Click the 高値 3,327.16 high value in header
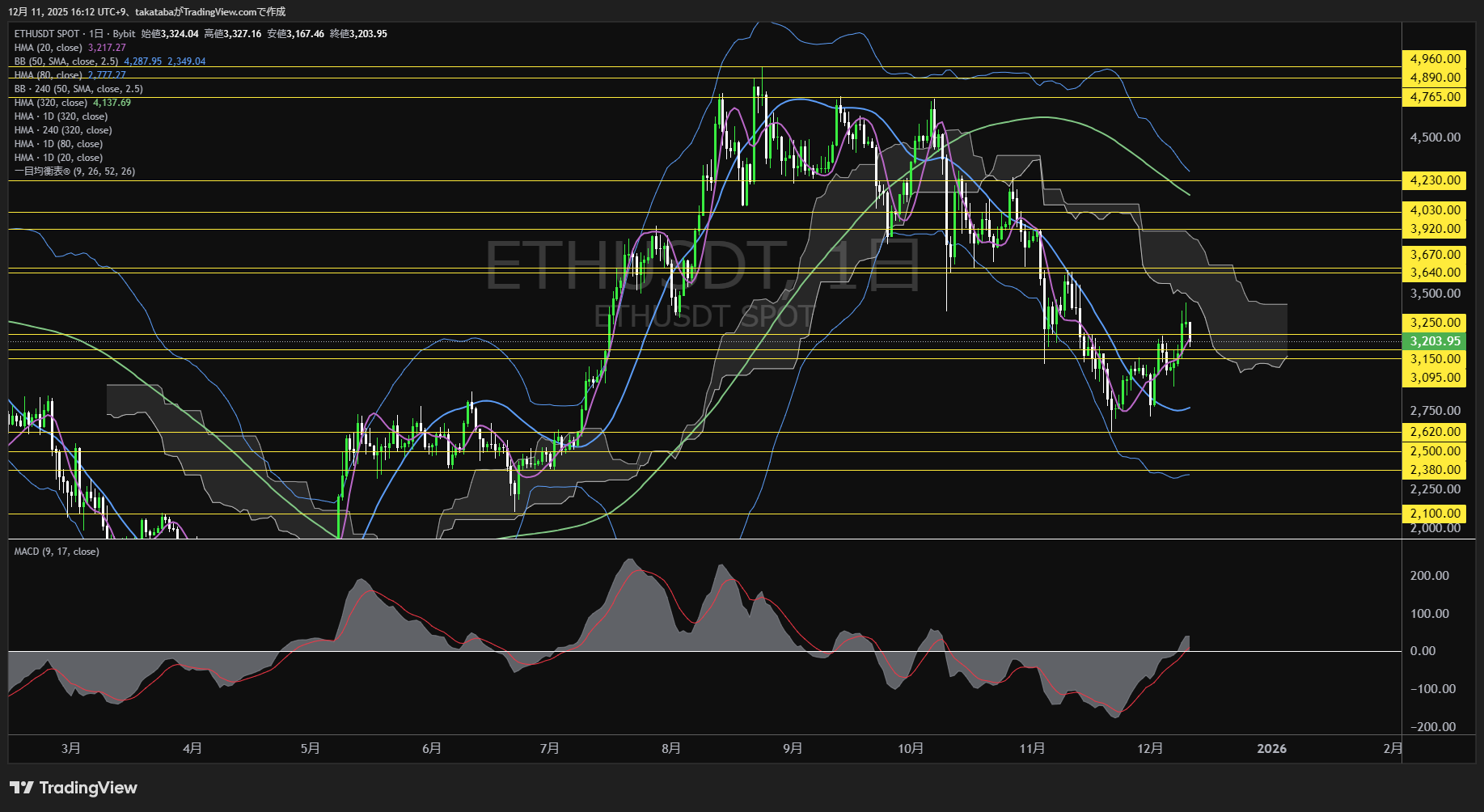This screenshot has height=812, width=1484. pos(233,34)
